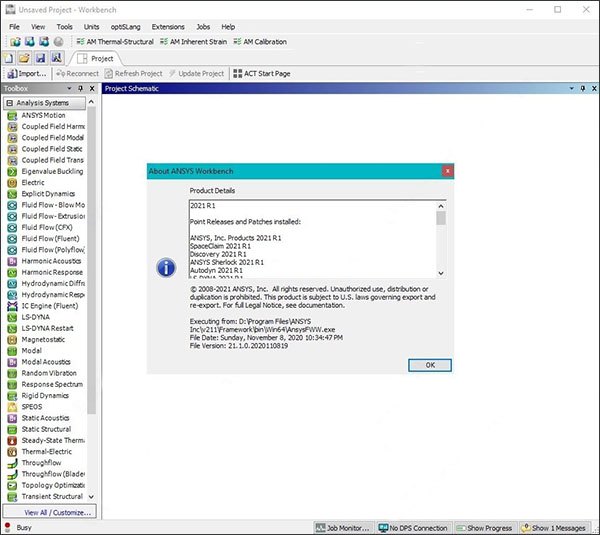
Task: Click No DPS Connection status button
Action: [x=413, y=528]
